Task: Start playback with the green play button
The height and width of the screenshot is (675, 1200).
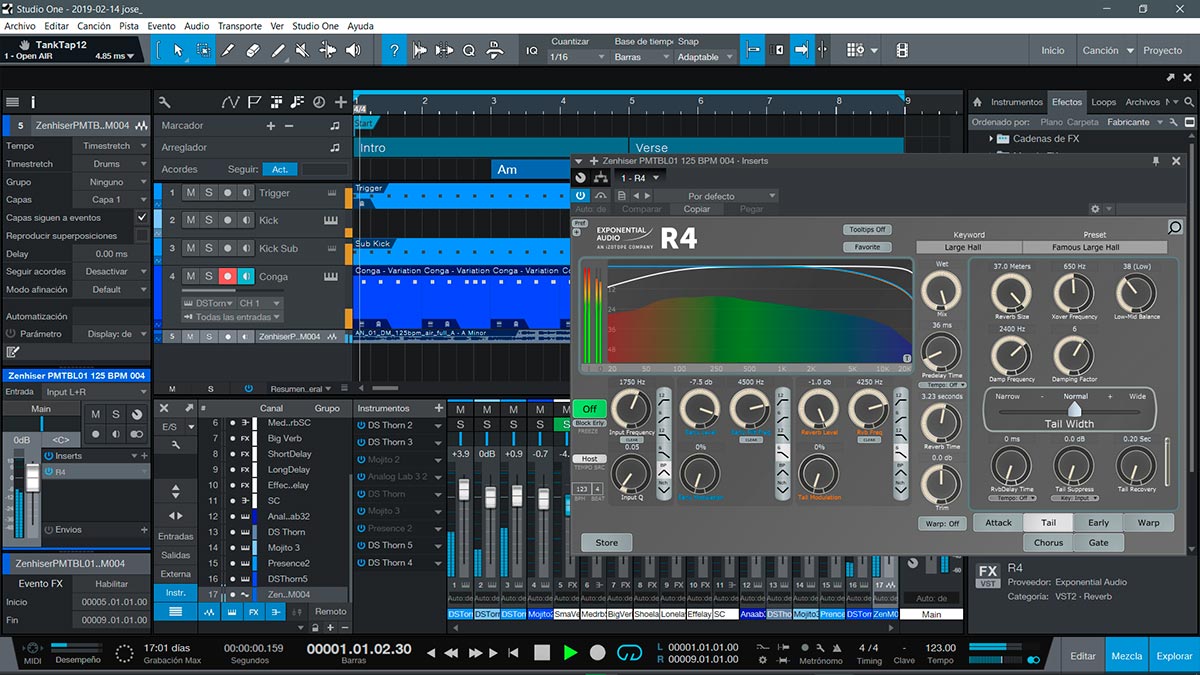Action: 570,652
